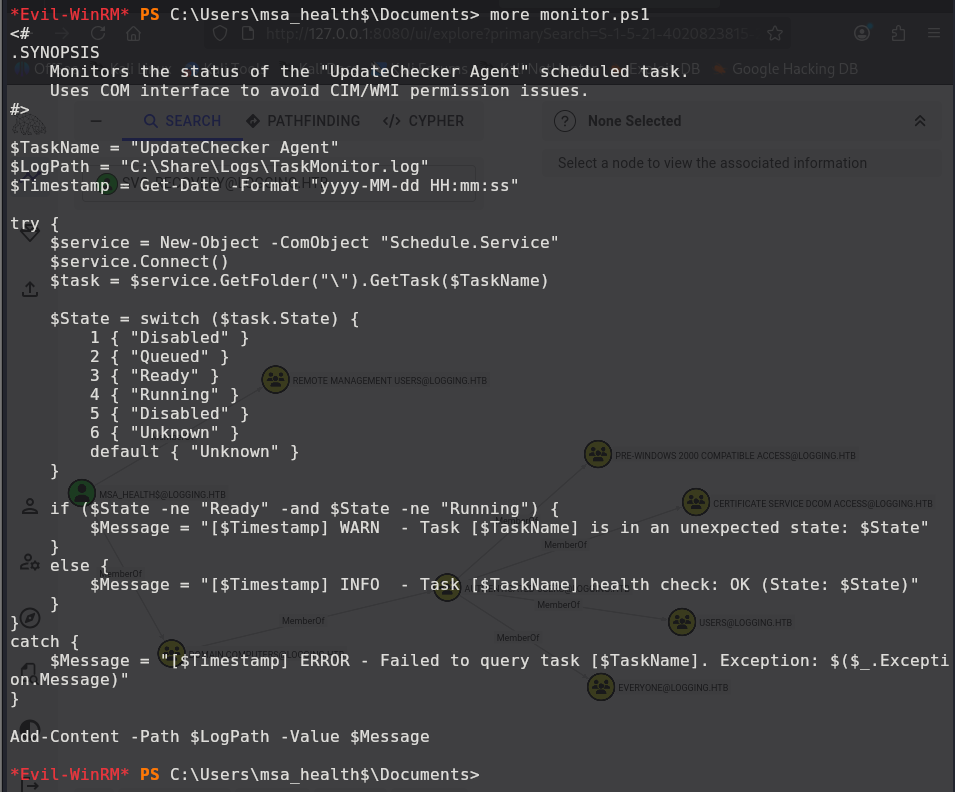Click the browser reload button

[98, 33]
